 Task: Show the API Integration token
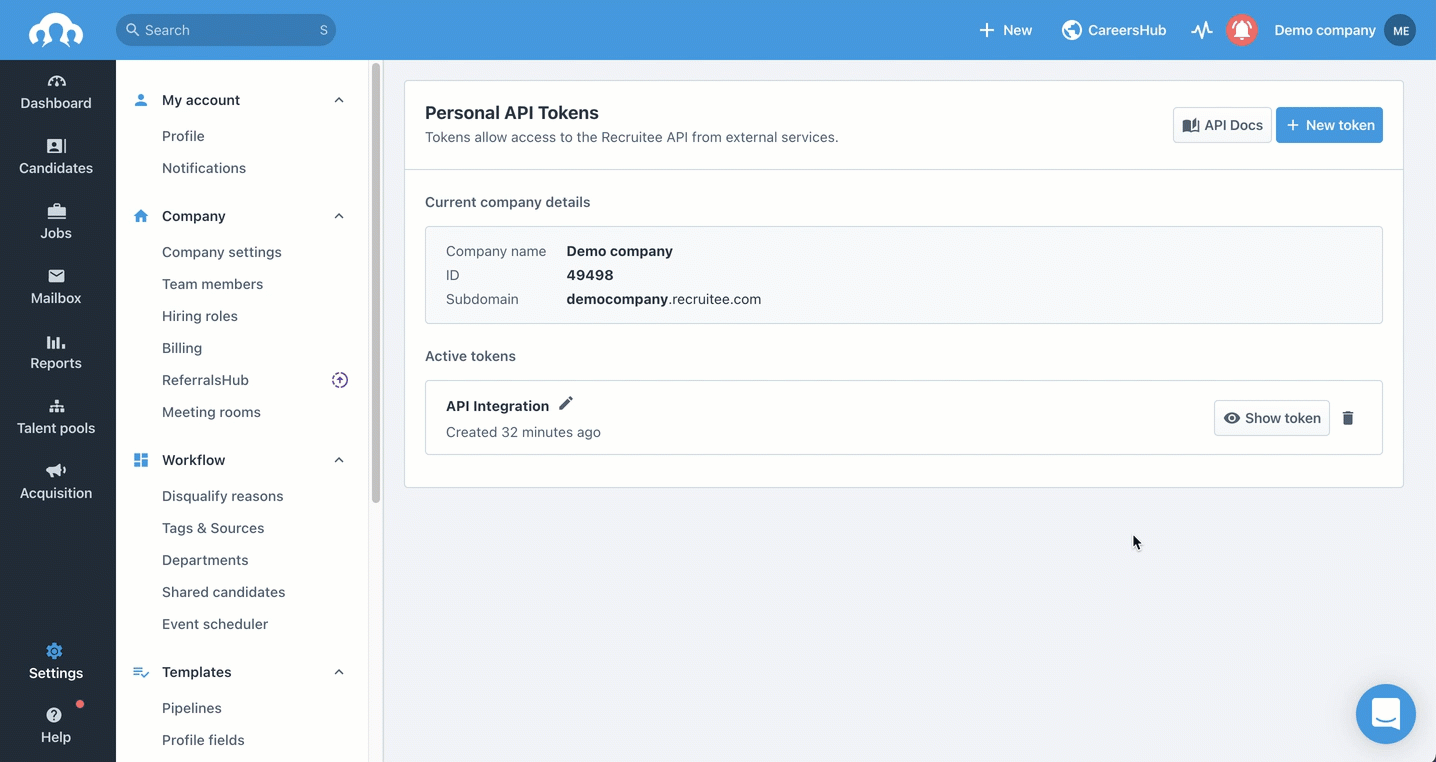1271,418
